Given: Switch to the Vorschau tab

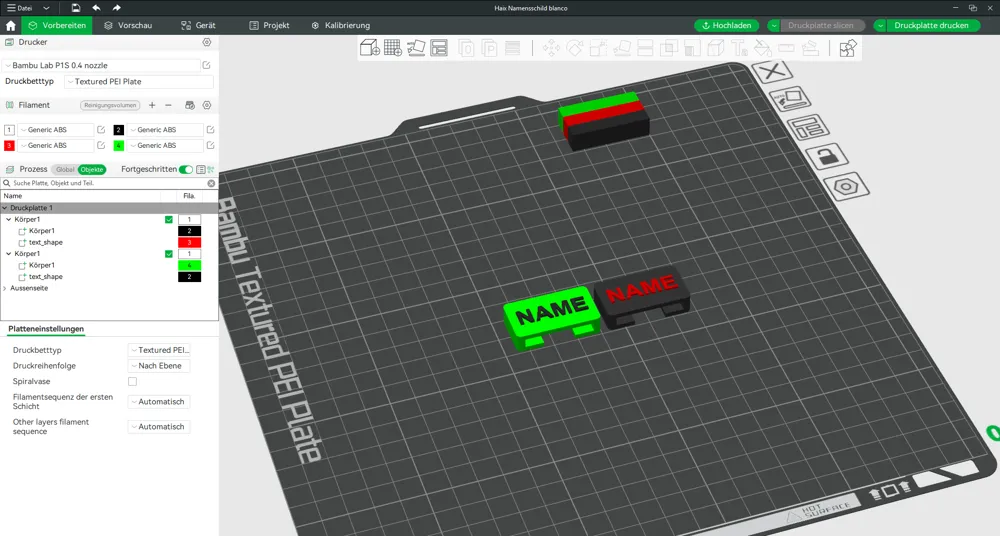Looking at the screenshot, I should (128, 26).
